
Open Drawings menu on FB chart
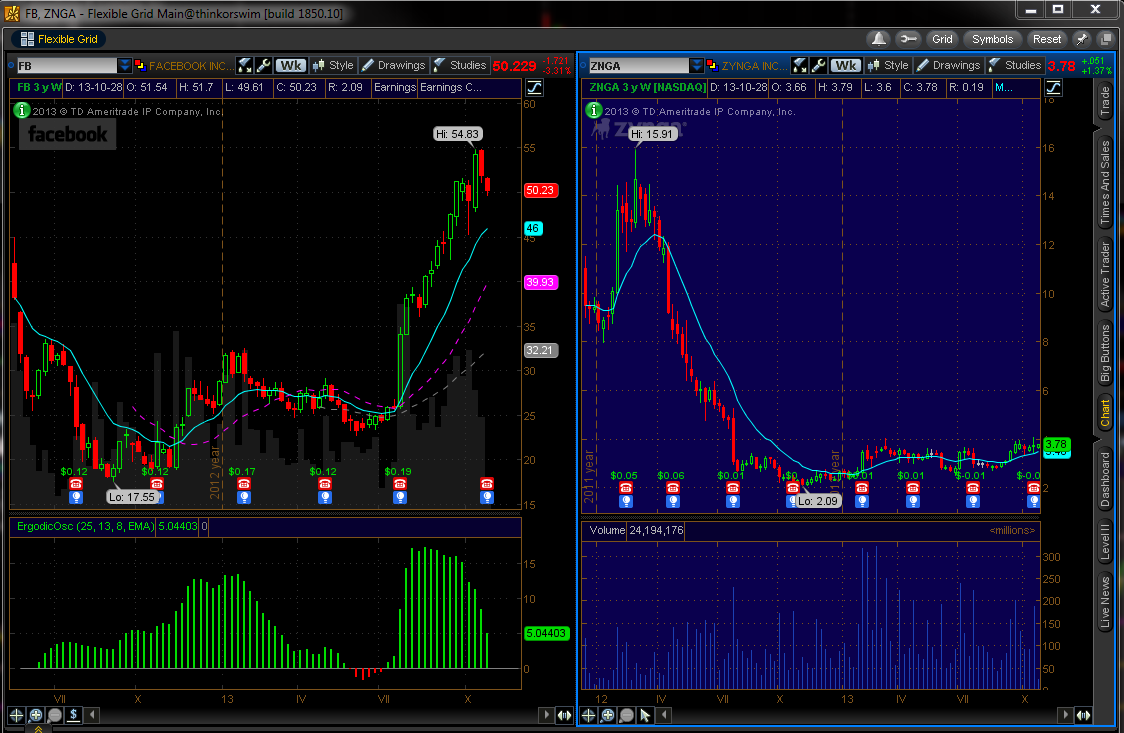[393, 66]
